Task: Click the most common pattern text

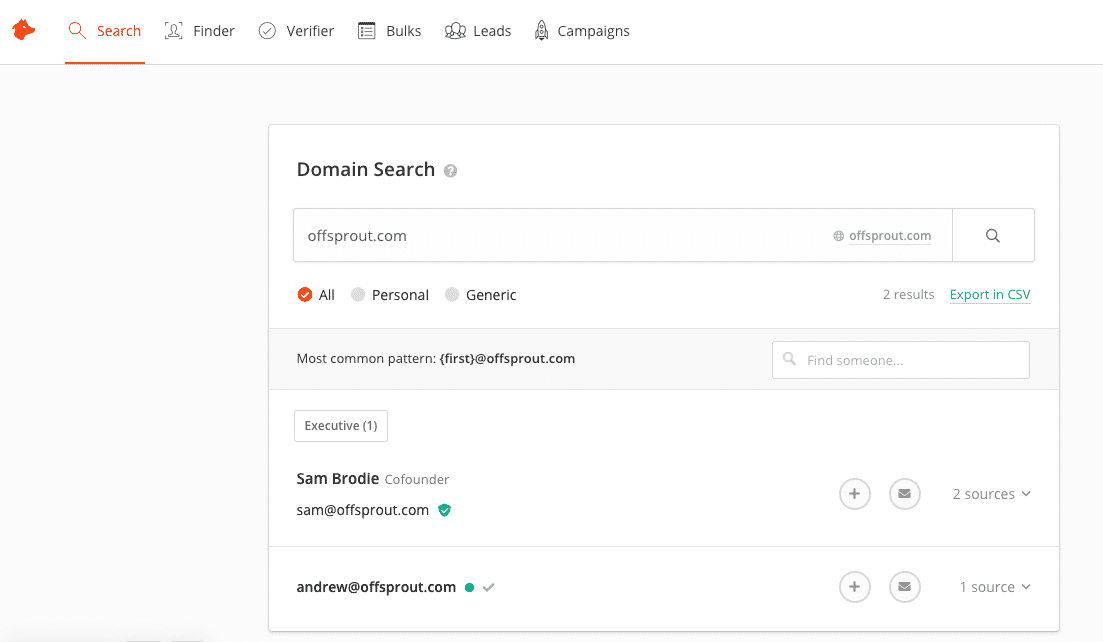Action: [x=435, y=359]
